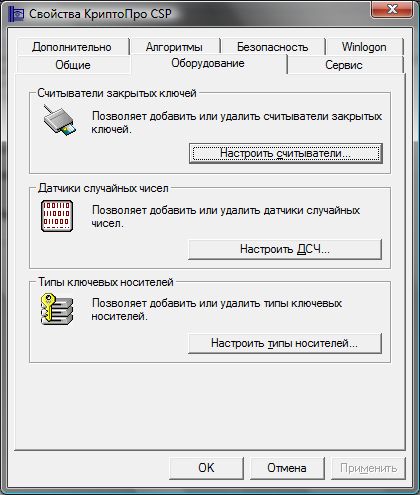
Task: Confirm with the OK button
Action: 206,468
